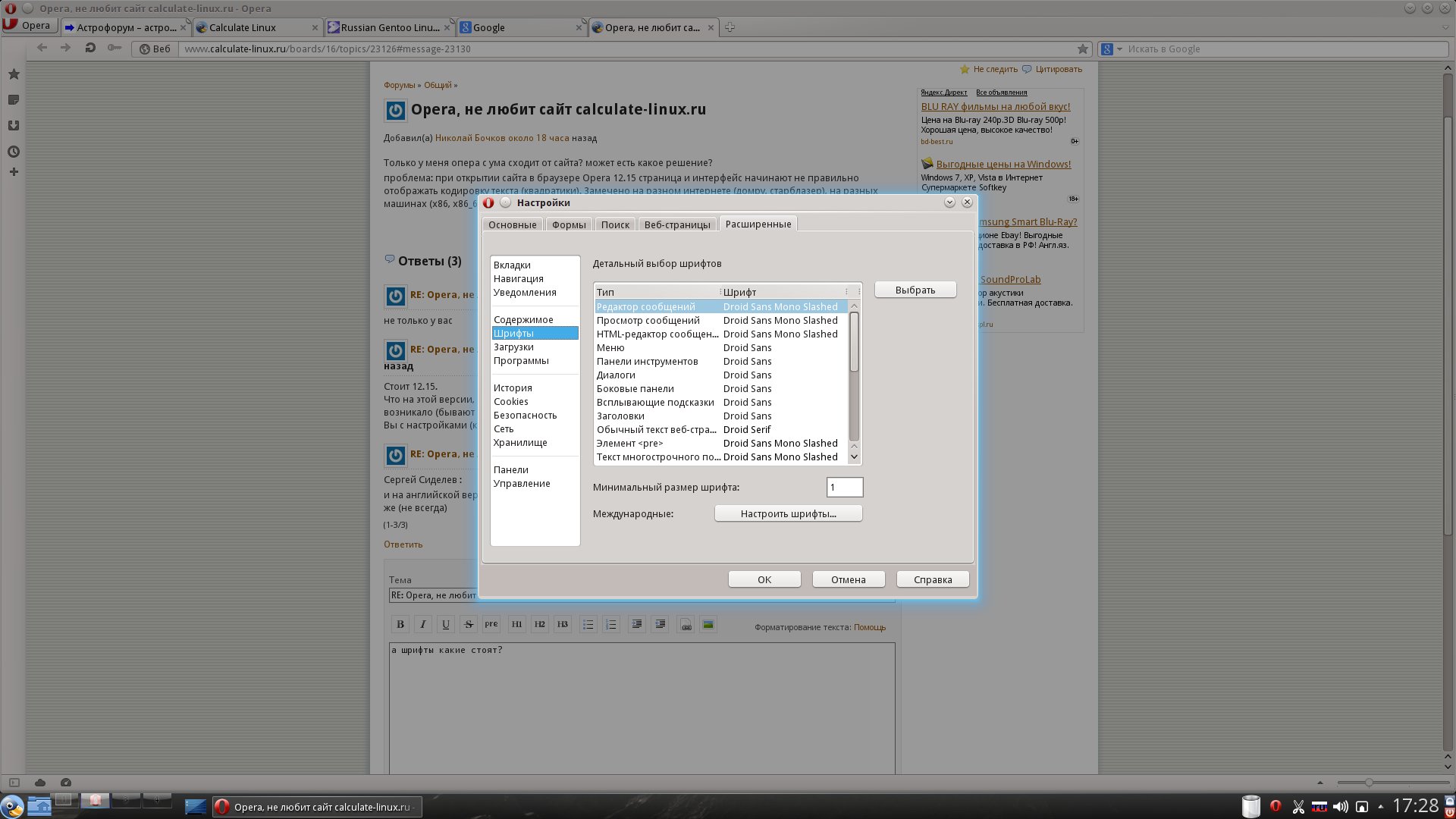The width and height of the screenshot is (1456, 819).
Task: Apply strikethrough formatting in forum editor
Action: [x=469, y=624]
